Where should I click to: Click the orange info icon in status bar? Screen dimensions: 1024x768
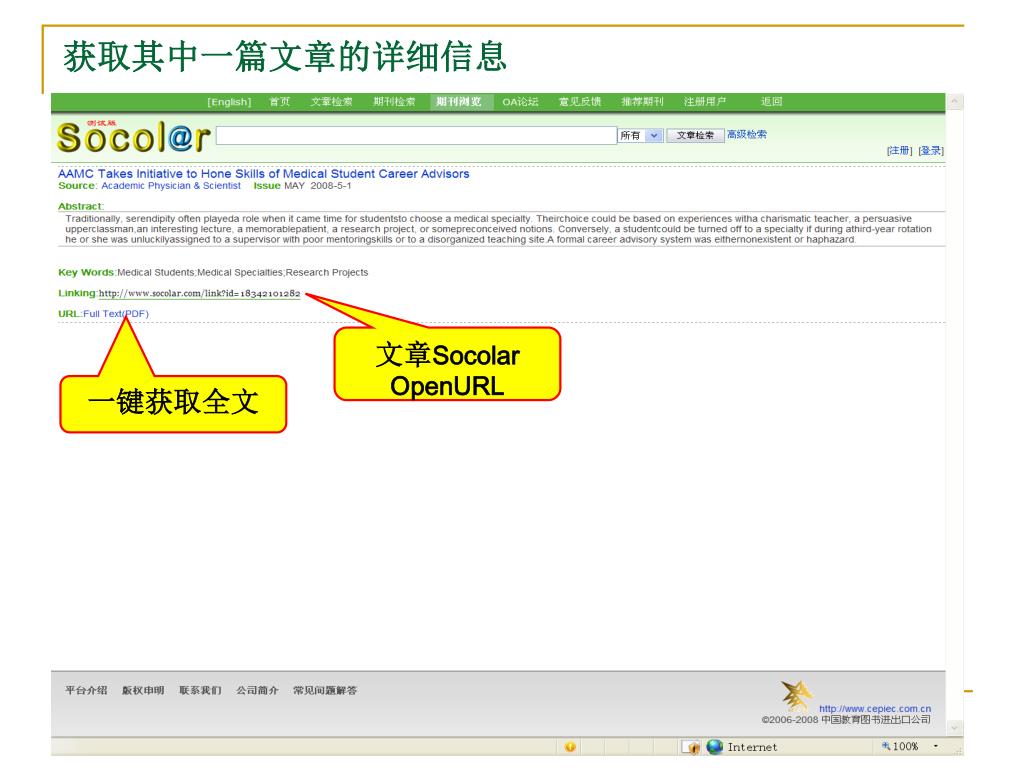coord(569,746)
